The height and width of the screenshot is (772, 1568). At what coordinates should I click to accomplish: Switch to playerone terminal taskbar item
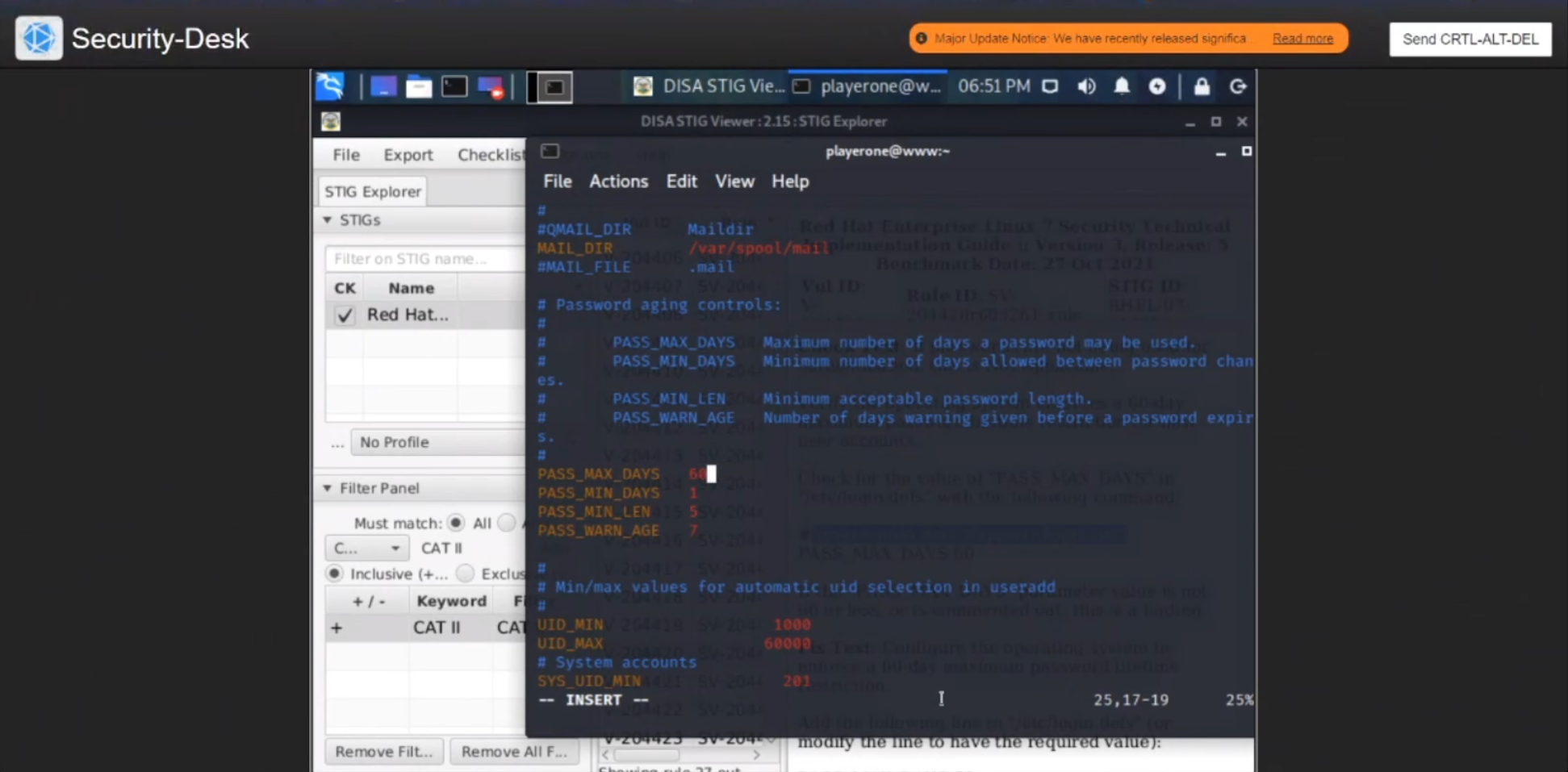(x=867, y=86)
